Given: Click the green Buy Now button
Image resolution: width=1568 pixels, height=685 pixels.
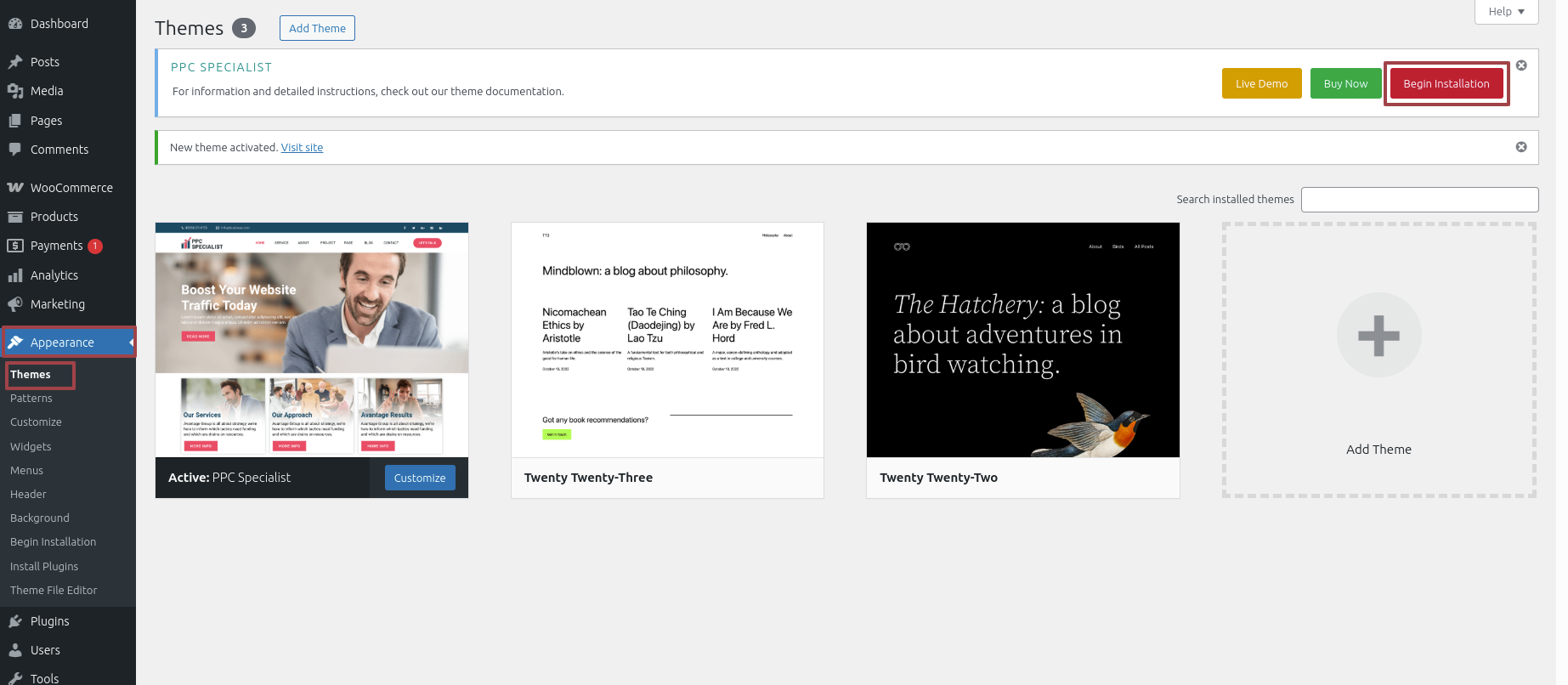Looking at the screenshot, I should point(1345,83).
